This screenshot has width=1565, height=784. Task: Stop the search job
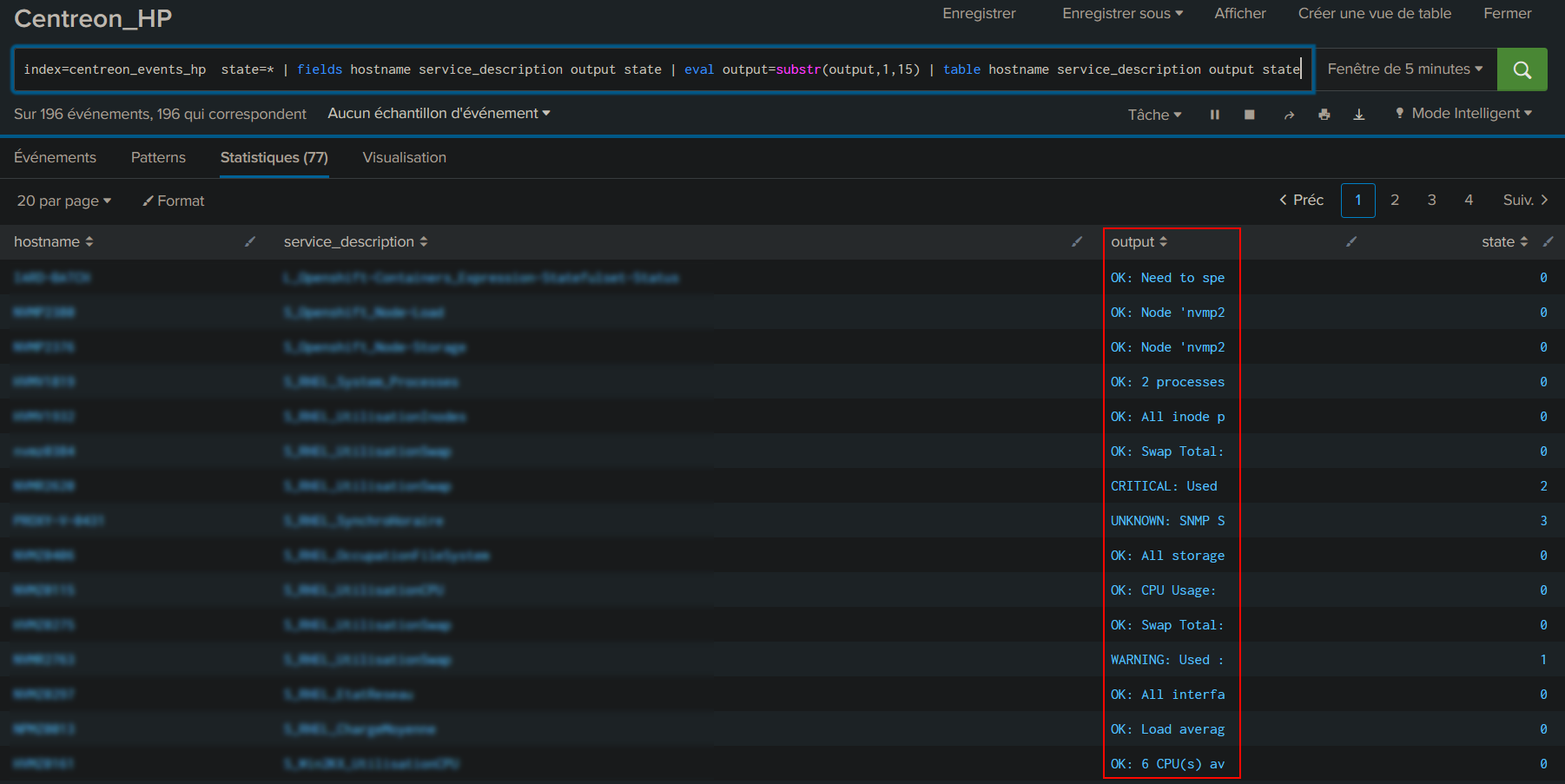point(1249,115)
